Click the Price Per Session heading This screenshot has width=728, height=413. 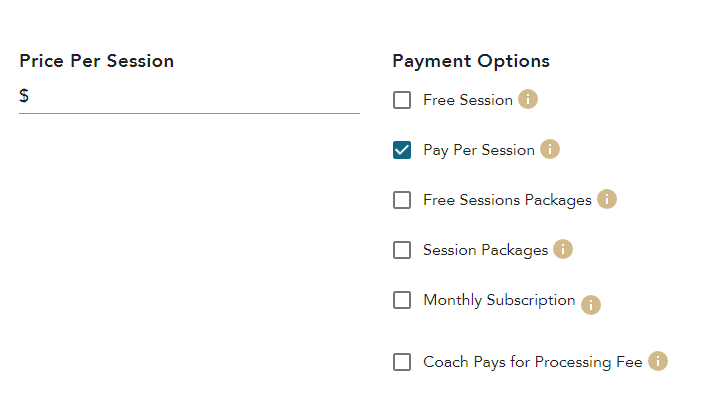click(97, 61)
